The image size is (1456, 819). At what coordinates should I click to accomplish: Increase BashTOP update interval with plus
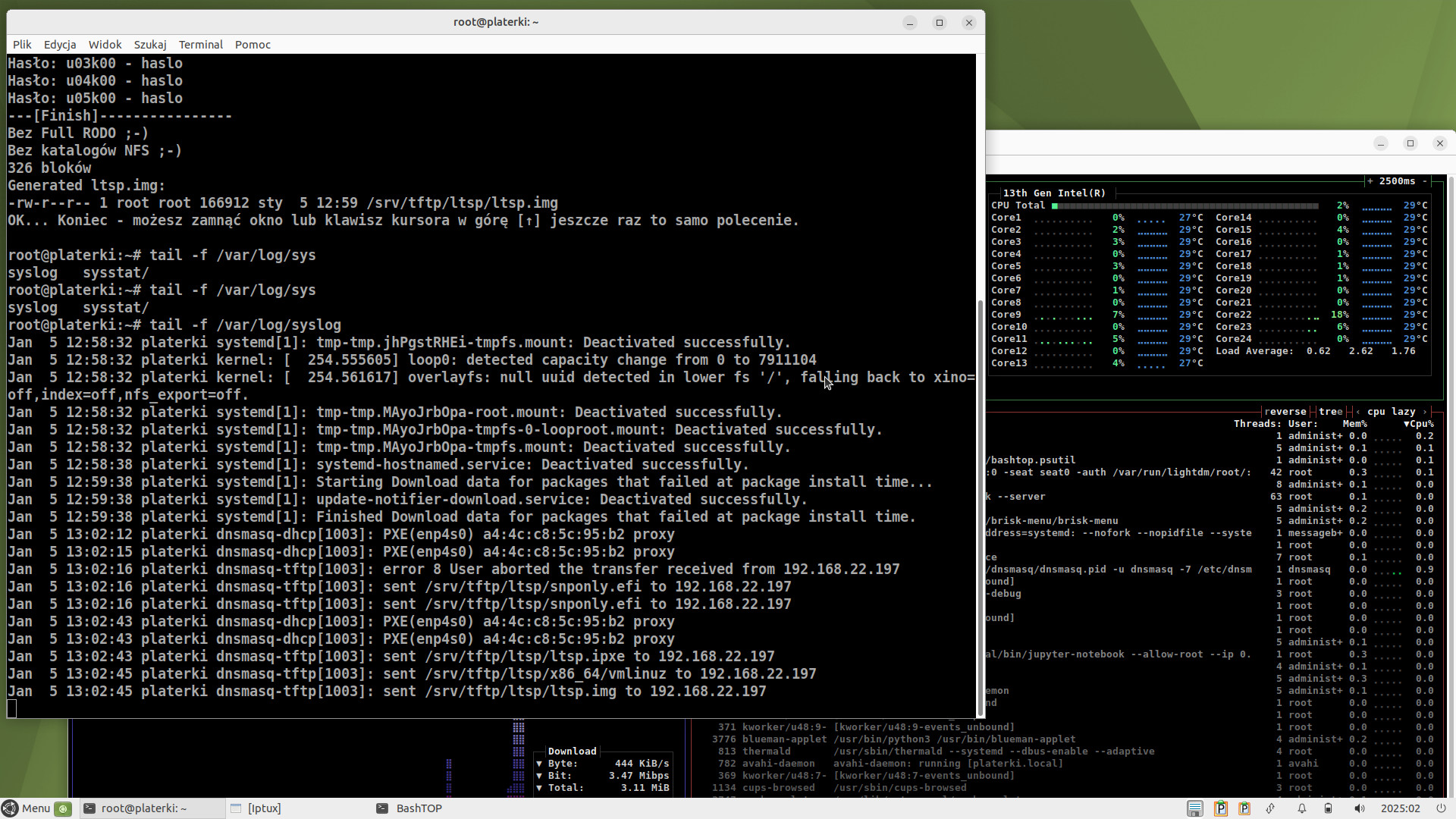pos(1370,181)
